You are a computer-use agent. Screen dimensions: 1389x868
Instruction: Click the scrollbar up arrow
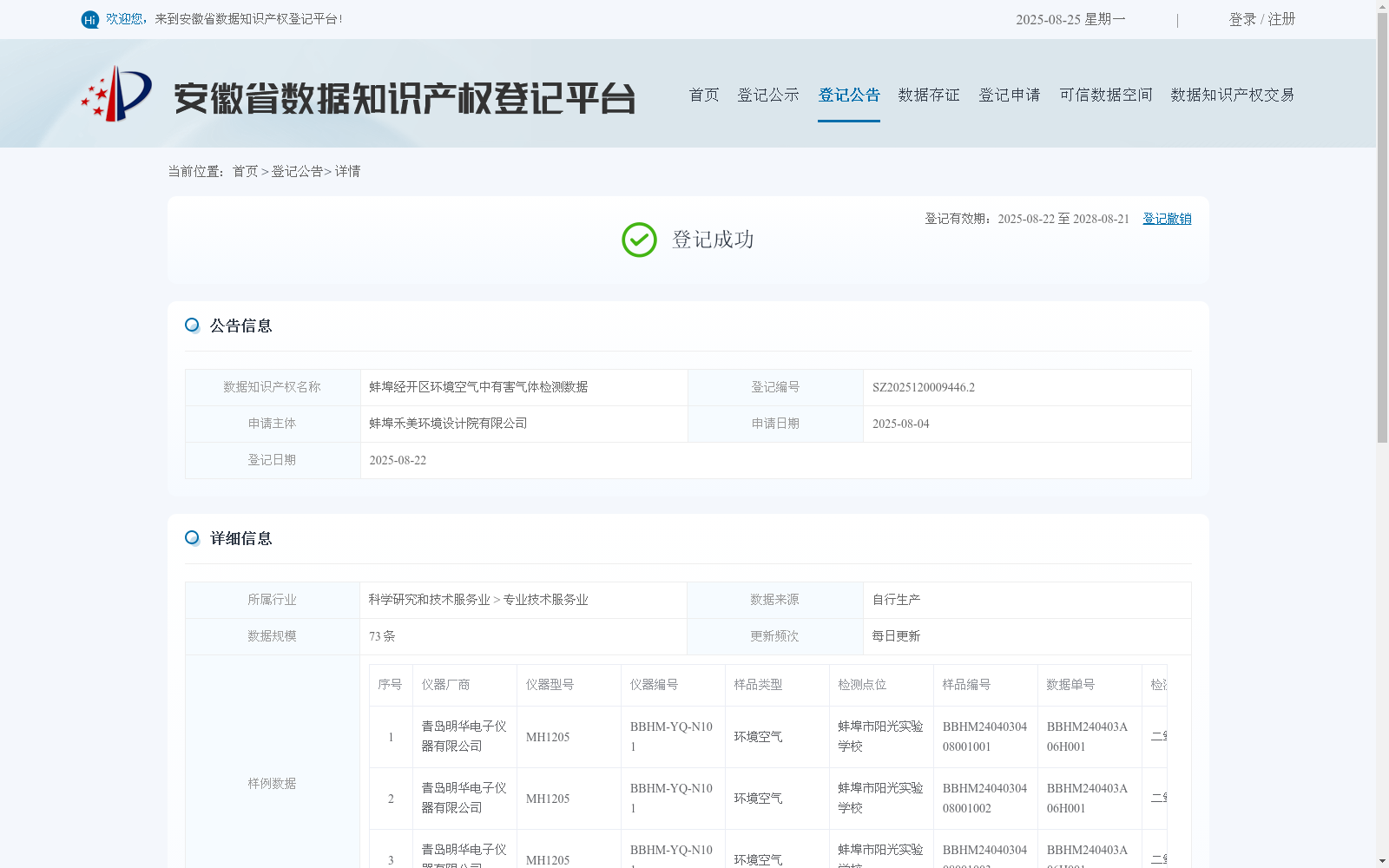tap(1382, 6)
